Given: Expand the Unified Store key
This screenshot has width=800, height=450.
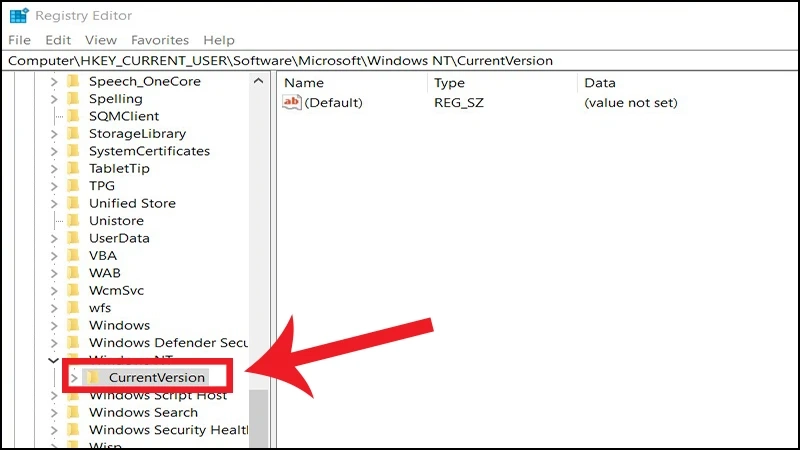Looking at the screenshot, I should point(54,204).
